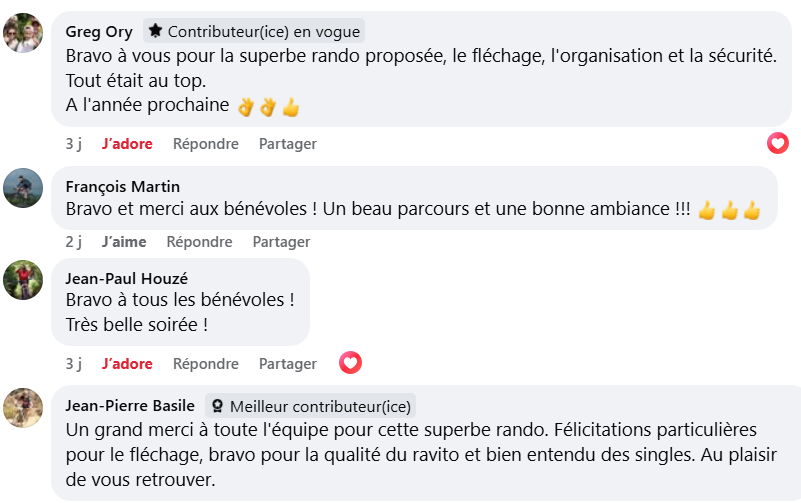Image resolution: width=801 pixels, height=503 pixels.
Task: Share Greg Ory's comment with Partager
Action: (287, 144)
